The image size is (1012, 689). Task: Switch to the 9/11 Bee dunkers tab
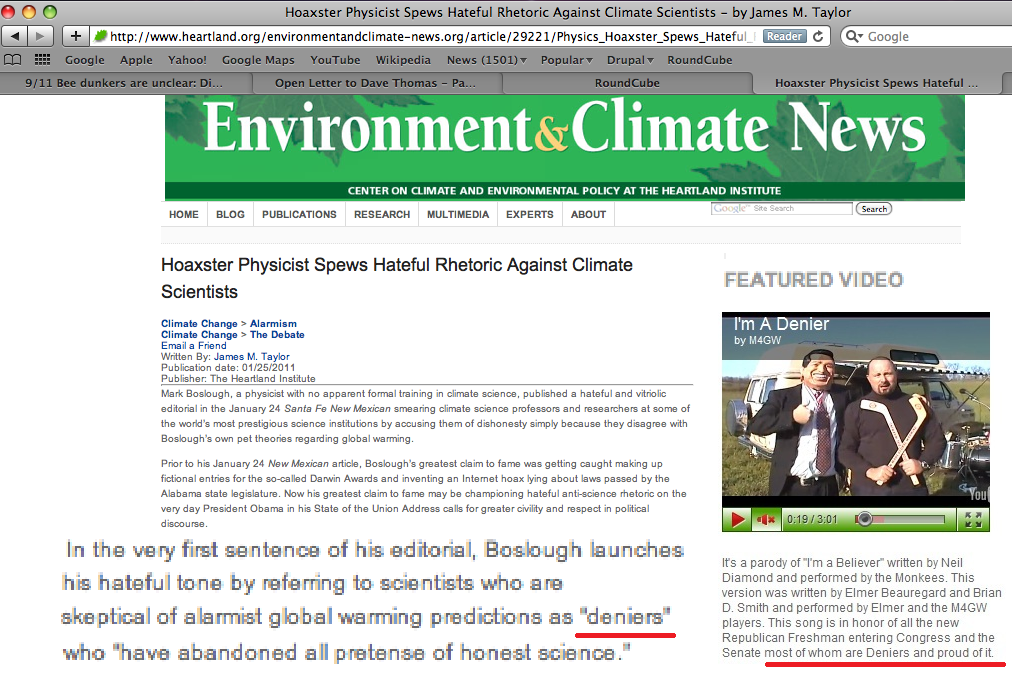(124, 83)
